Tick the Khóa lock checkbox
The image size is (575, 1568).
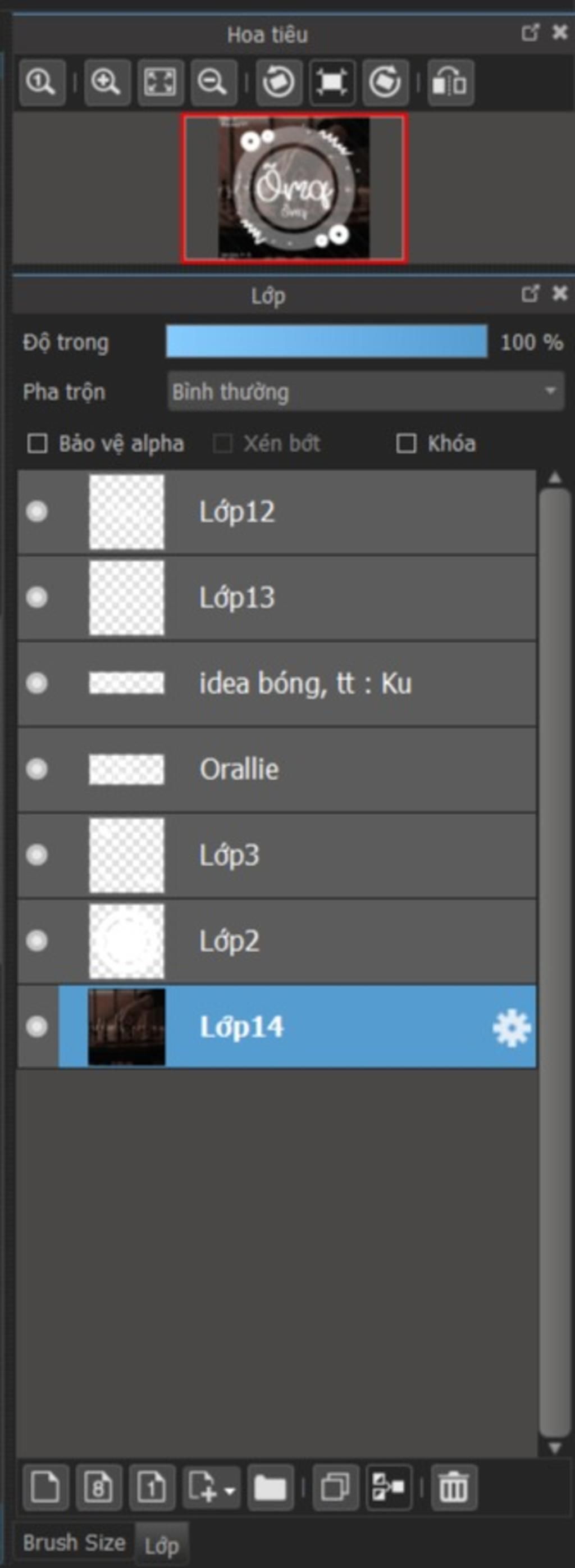(407, 443)
